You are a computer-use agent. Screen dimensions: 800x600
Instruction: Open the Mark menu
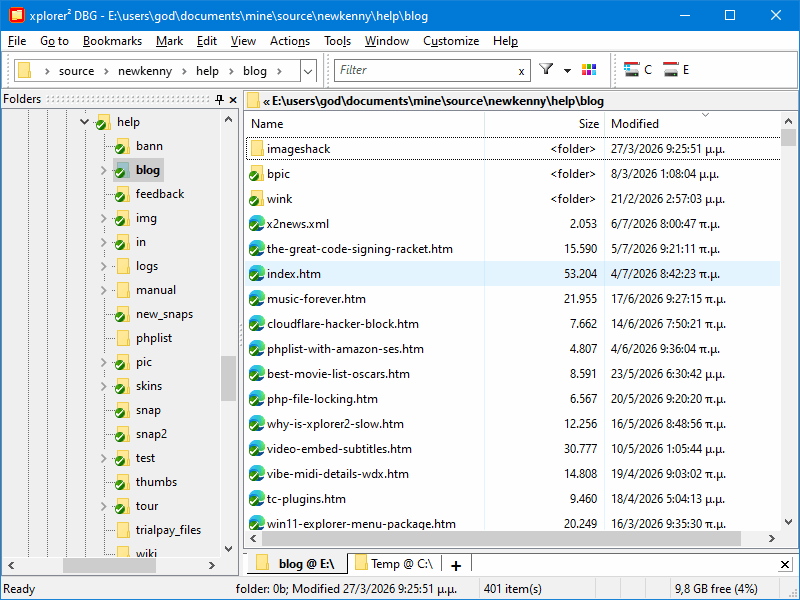[169, 41]
